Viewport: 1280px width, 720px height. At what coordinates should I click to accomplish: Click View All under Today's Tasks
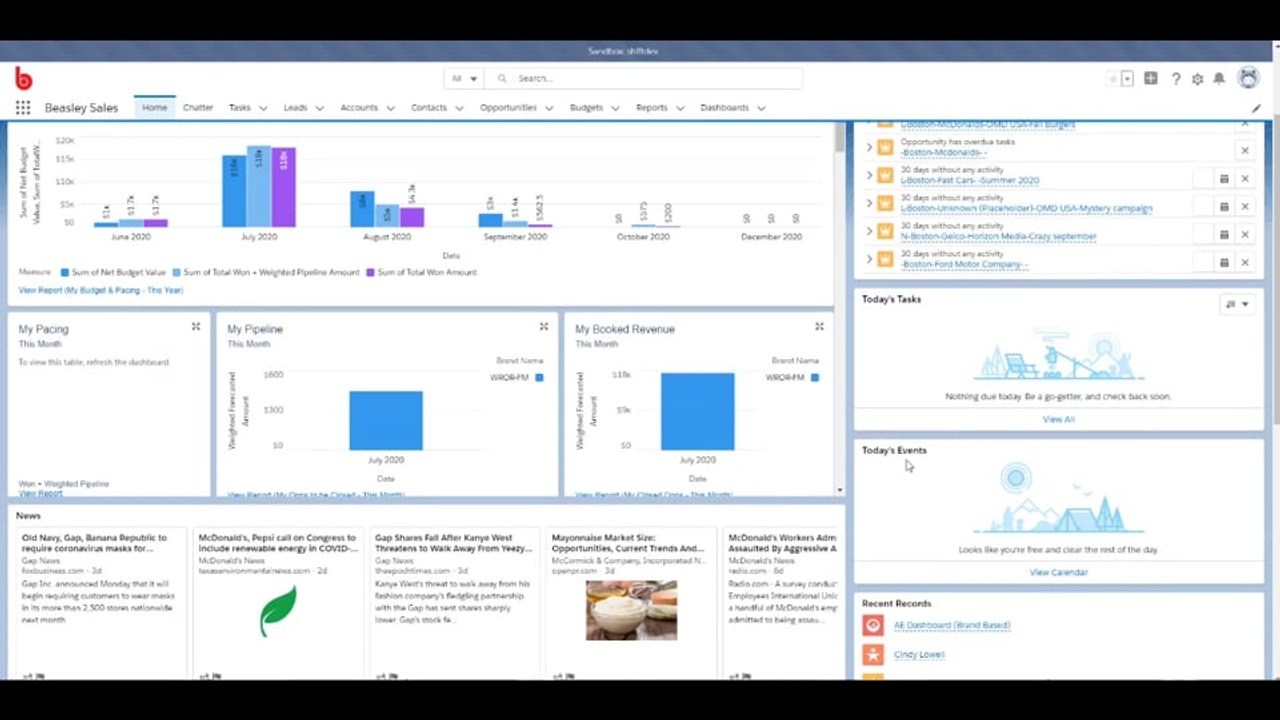(x=1058, y=419)
